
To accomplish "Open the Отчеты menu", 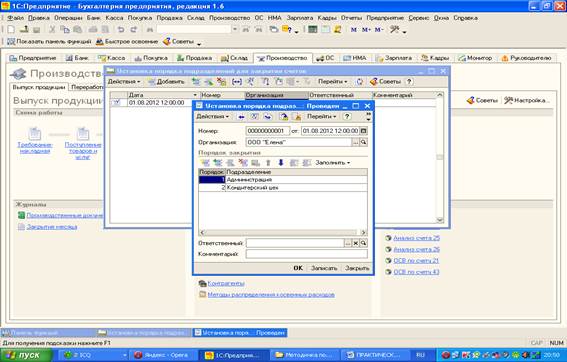I will click(351, 18).
